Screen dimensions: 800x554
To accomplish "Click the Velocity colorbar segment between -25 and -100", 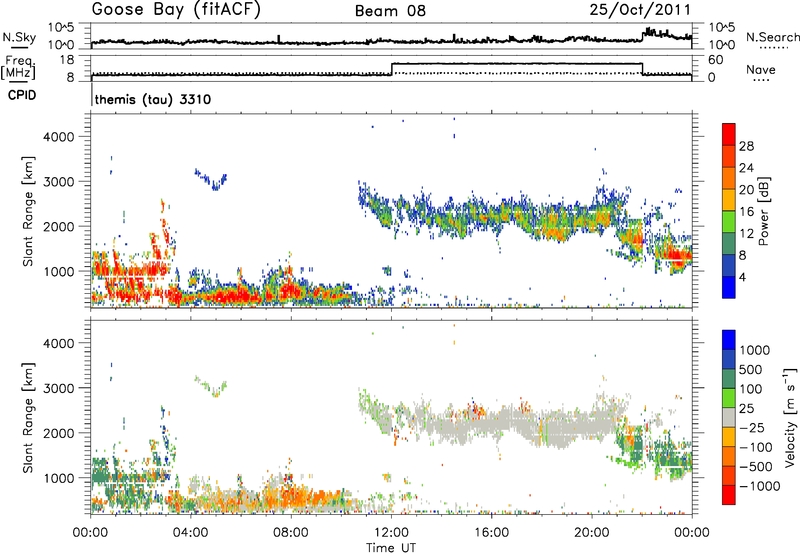I will [729, 437].
